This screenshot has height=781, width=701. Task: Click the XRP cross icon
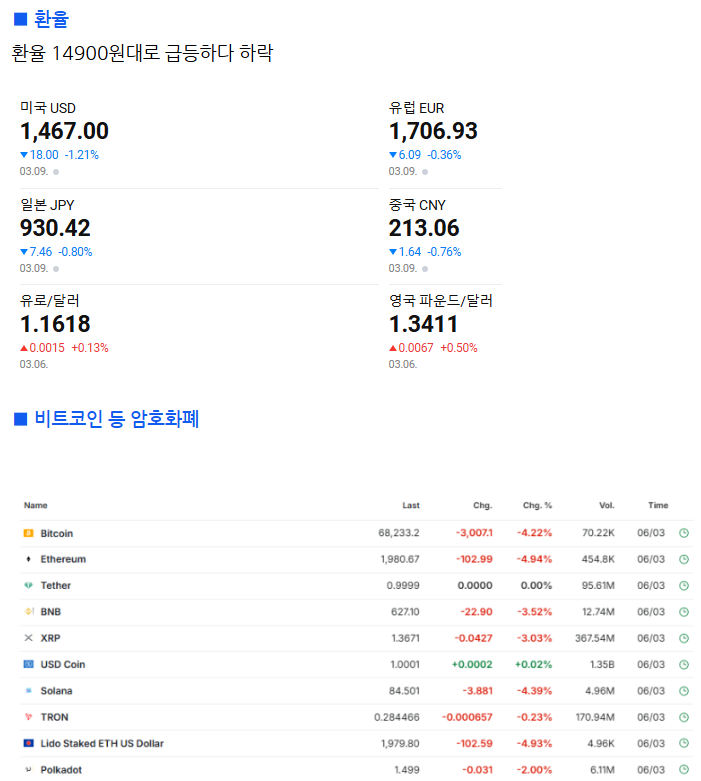coord(28,637)
